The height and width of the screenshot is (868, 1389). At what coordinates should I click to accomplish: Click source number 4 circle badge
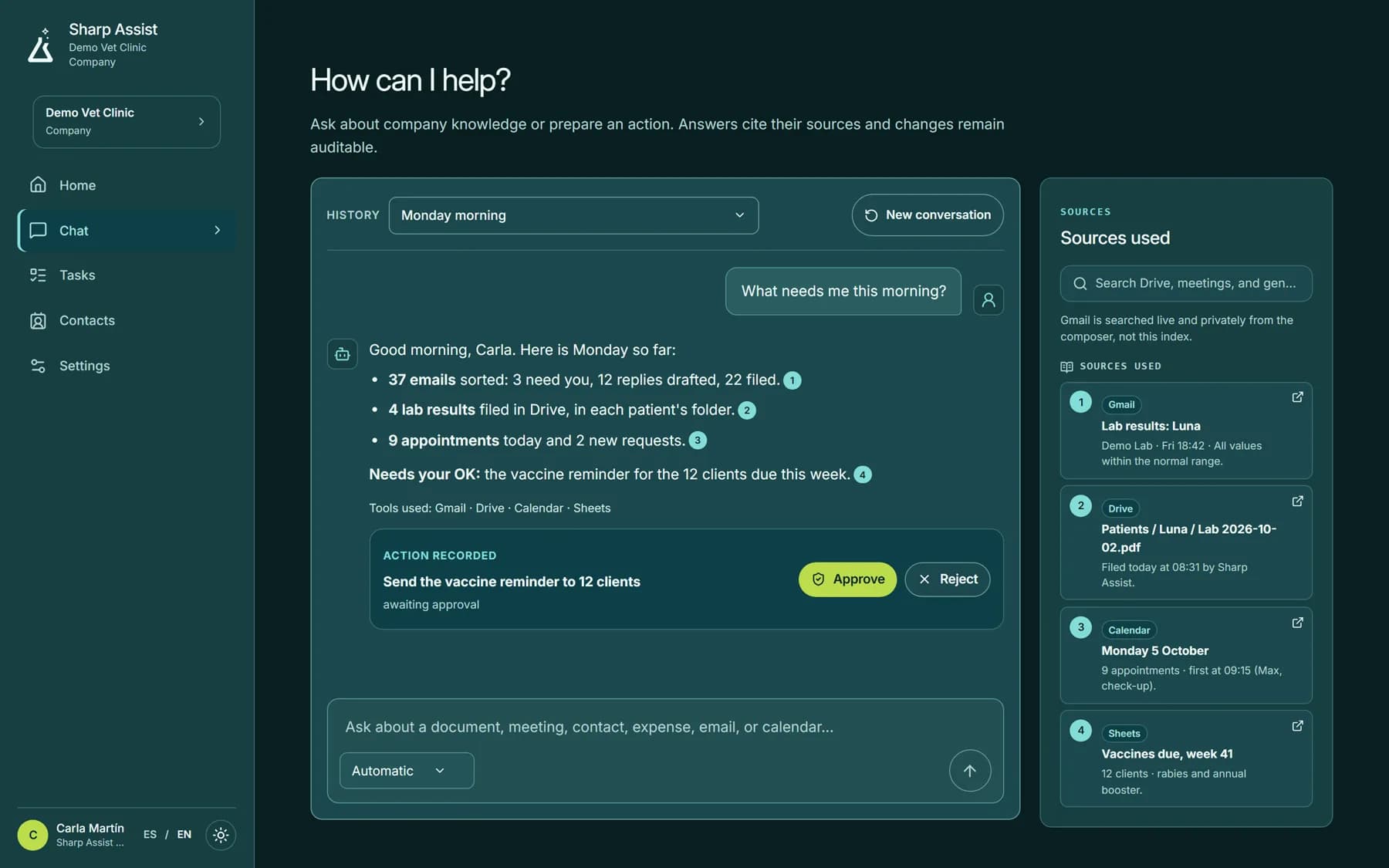1080,730
